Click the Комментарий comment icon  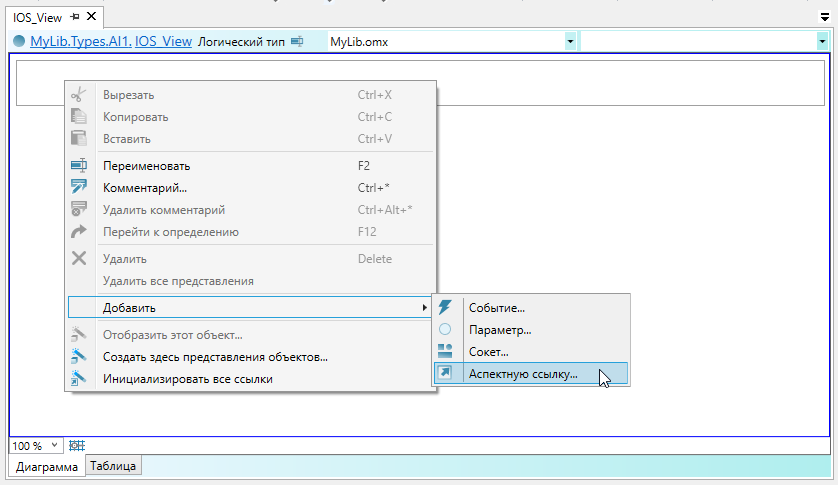click(79, 187)
